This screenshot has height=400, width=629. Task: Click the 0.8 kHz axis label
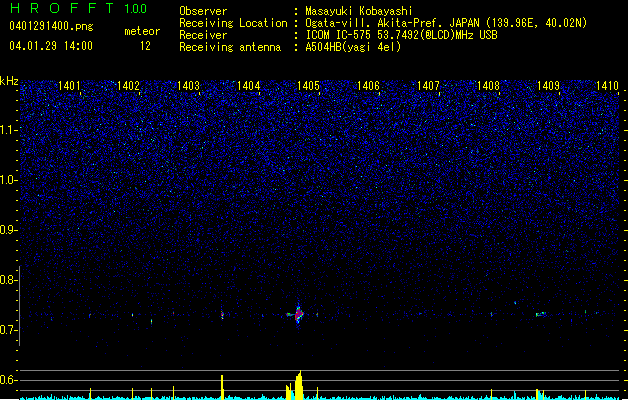[9, 280]
